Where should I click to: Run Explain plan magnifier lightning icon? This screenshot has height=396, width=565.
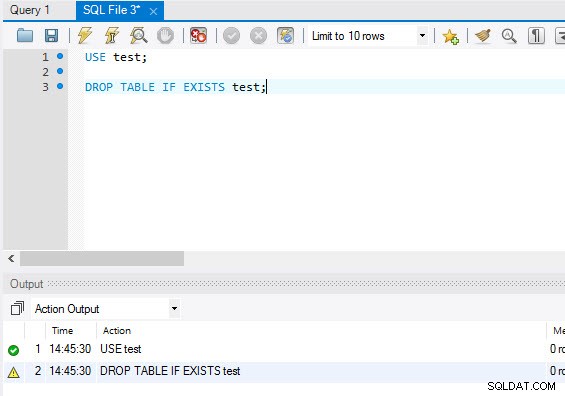point(138,36)
